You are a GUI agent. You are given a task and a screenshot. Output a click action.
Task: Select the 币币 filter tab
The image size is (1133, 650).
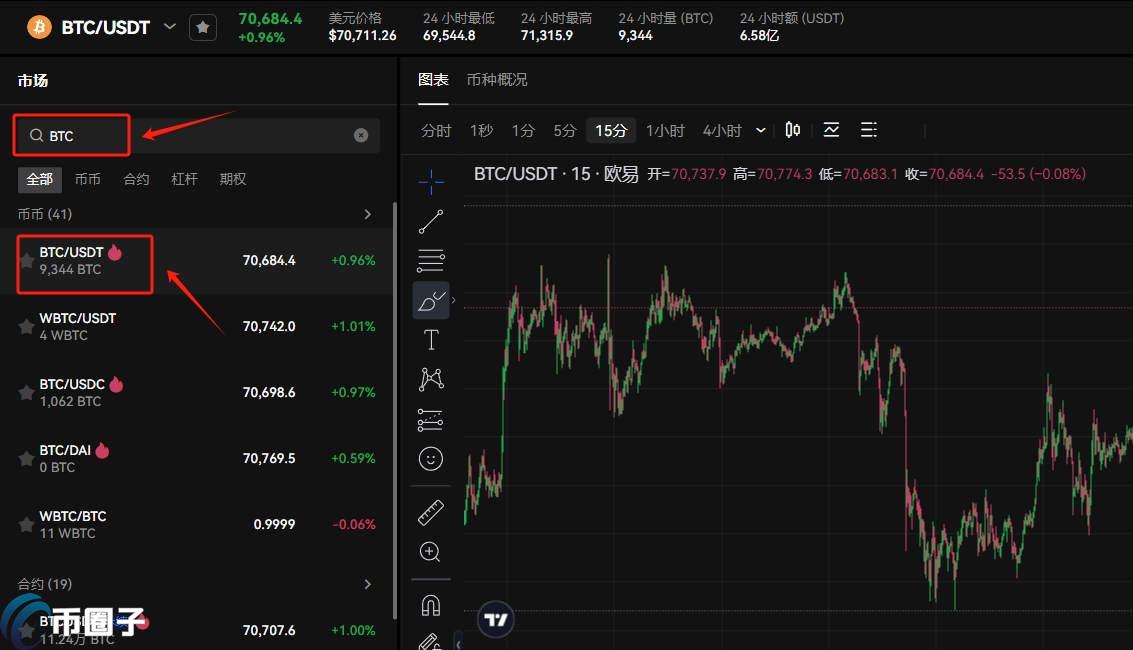pos(87,179)
